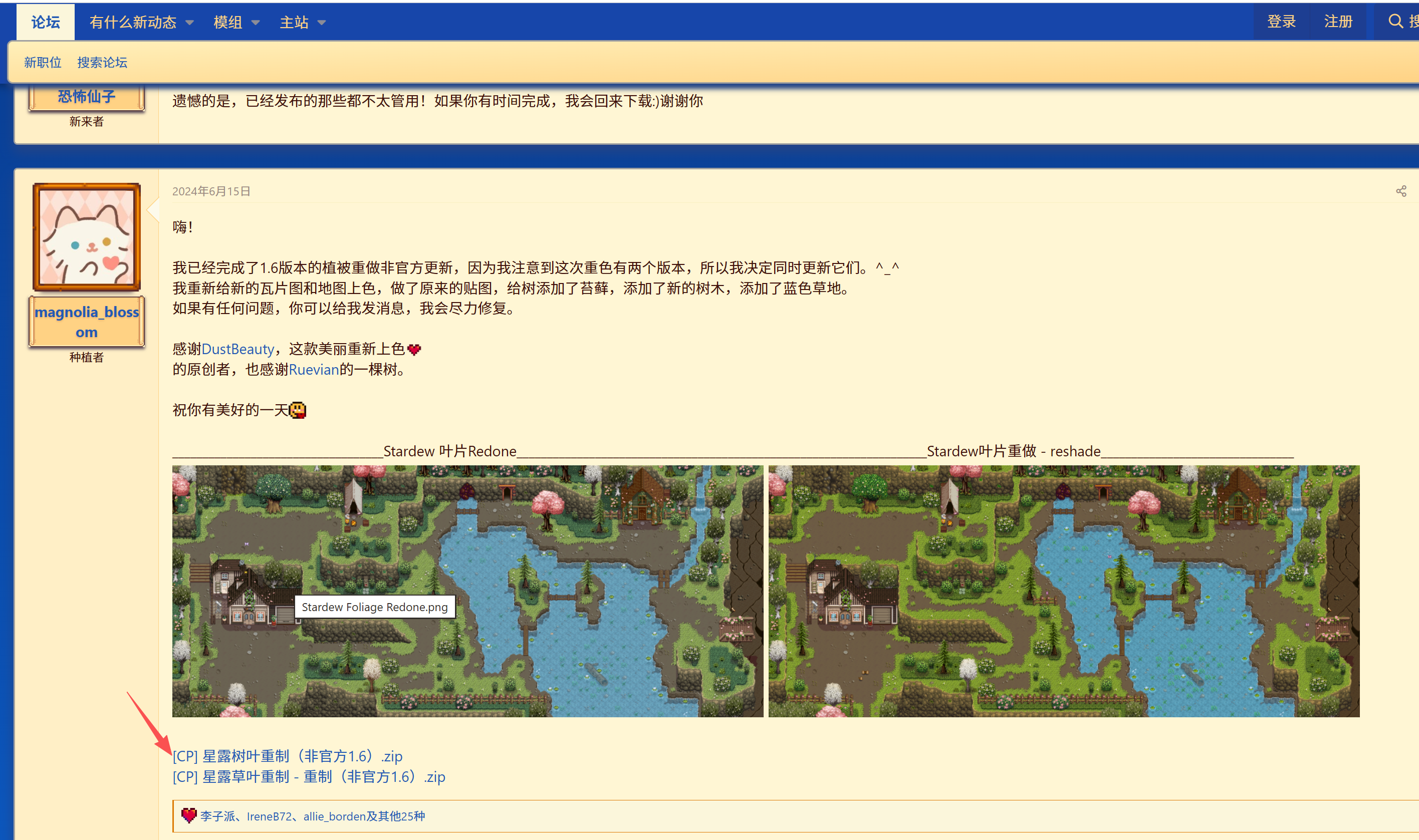Select the 新职位 sub-navigation link
Viewport: 1419px width, 840px height.
43,62
